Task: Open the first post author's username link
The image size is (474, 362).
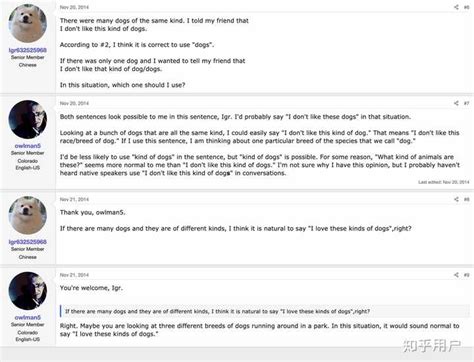Action: (28, 50)
